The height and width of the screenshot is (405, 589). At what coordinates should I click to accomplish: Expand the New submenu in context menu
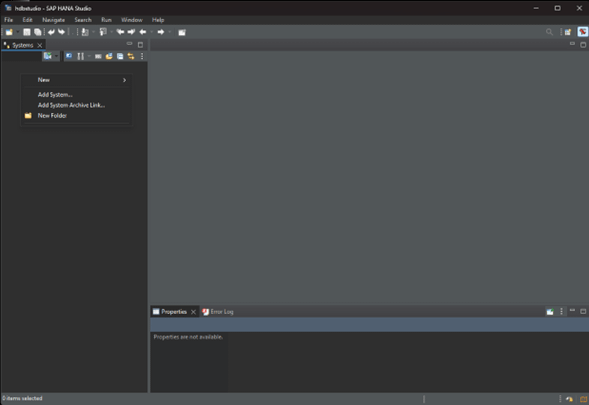76,80
